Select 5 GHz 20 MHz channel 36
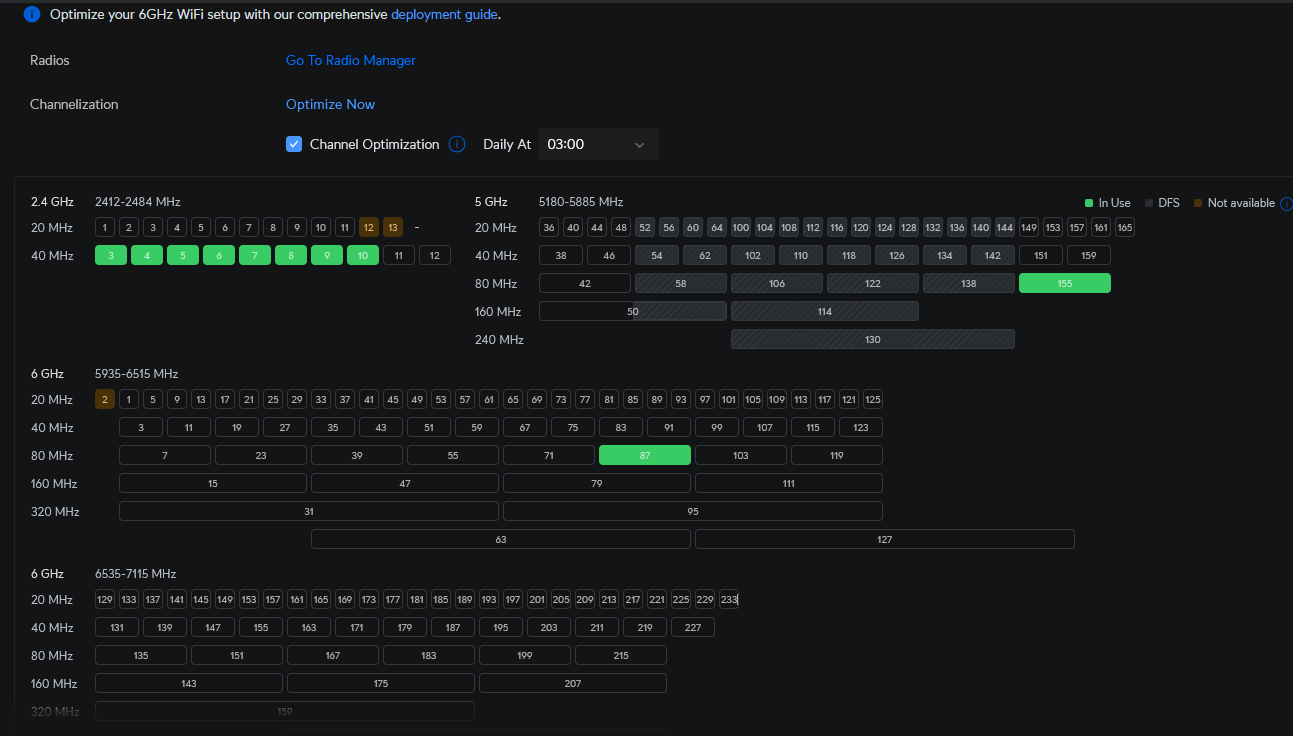 (549, 227)
